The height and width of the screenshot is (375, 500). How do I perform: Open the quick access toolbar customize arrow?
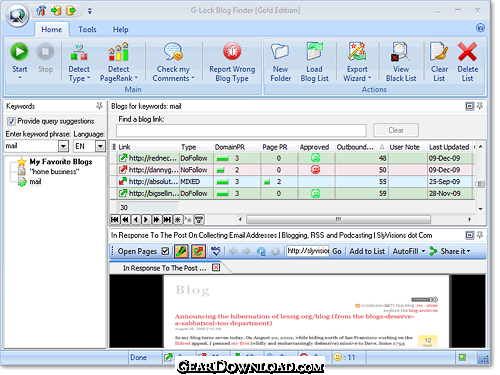click(89, 11)
